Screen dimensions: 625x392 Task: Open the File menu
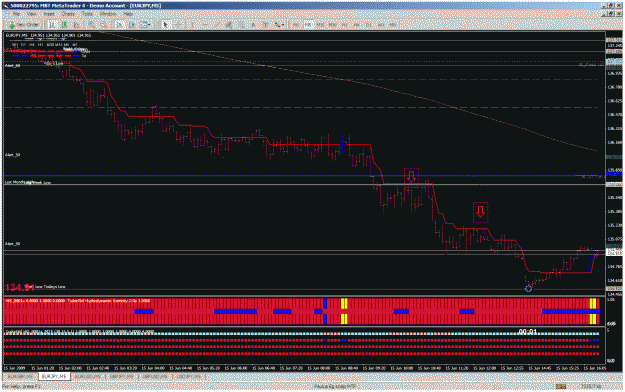(16, 14)
